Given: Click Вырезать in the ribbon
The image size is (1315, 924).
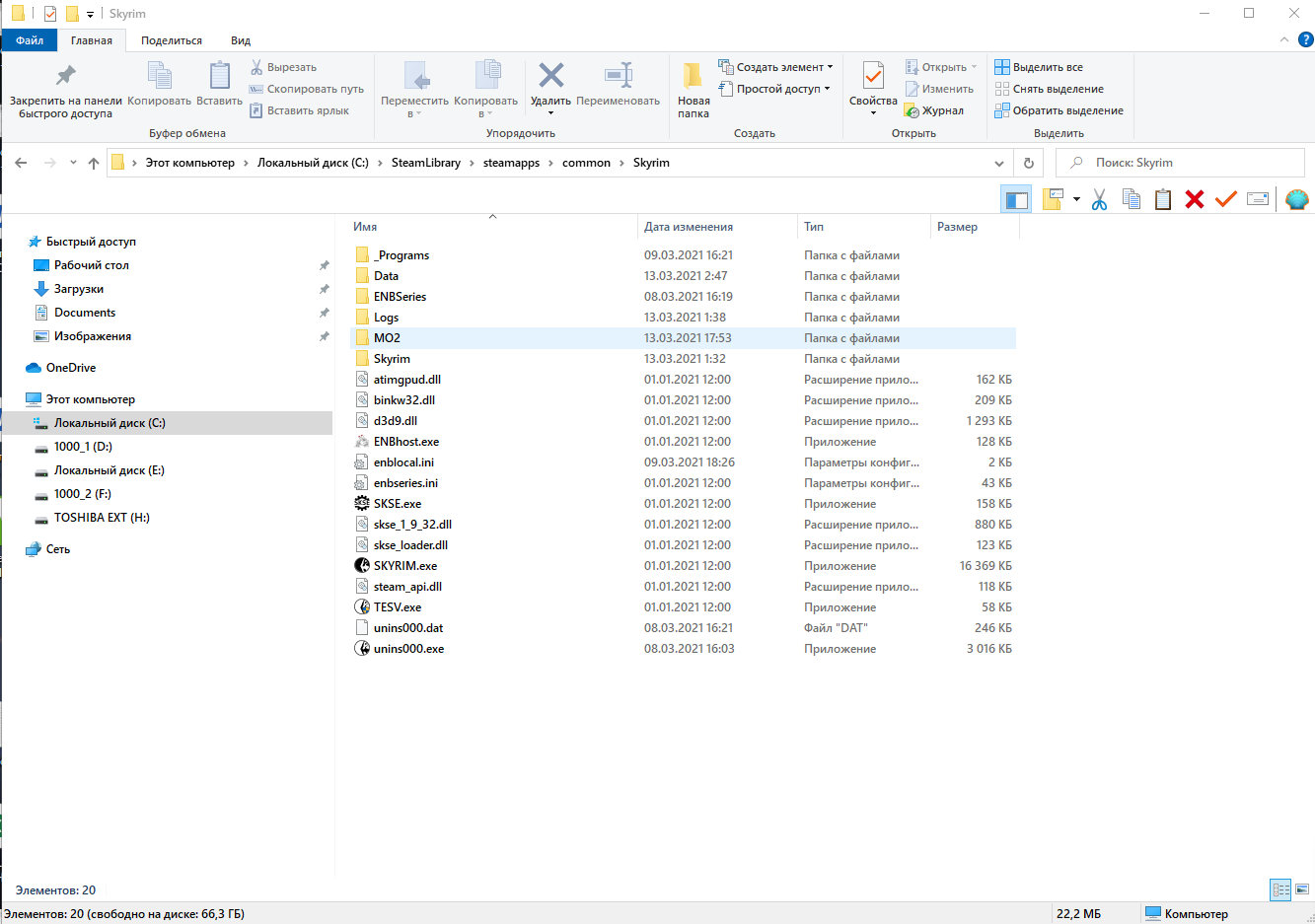Looking at the screenshot, I should 283,67.
